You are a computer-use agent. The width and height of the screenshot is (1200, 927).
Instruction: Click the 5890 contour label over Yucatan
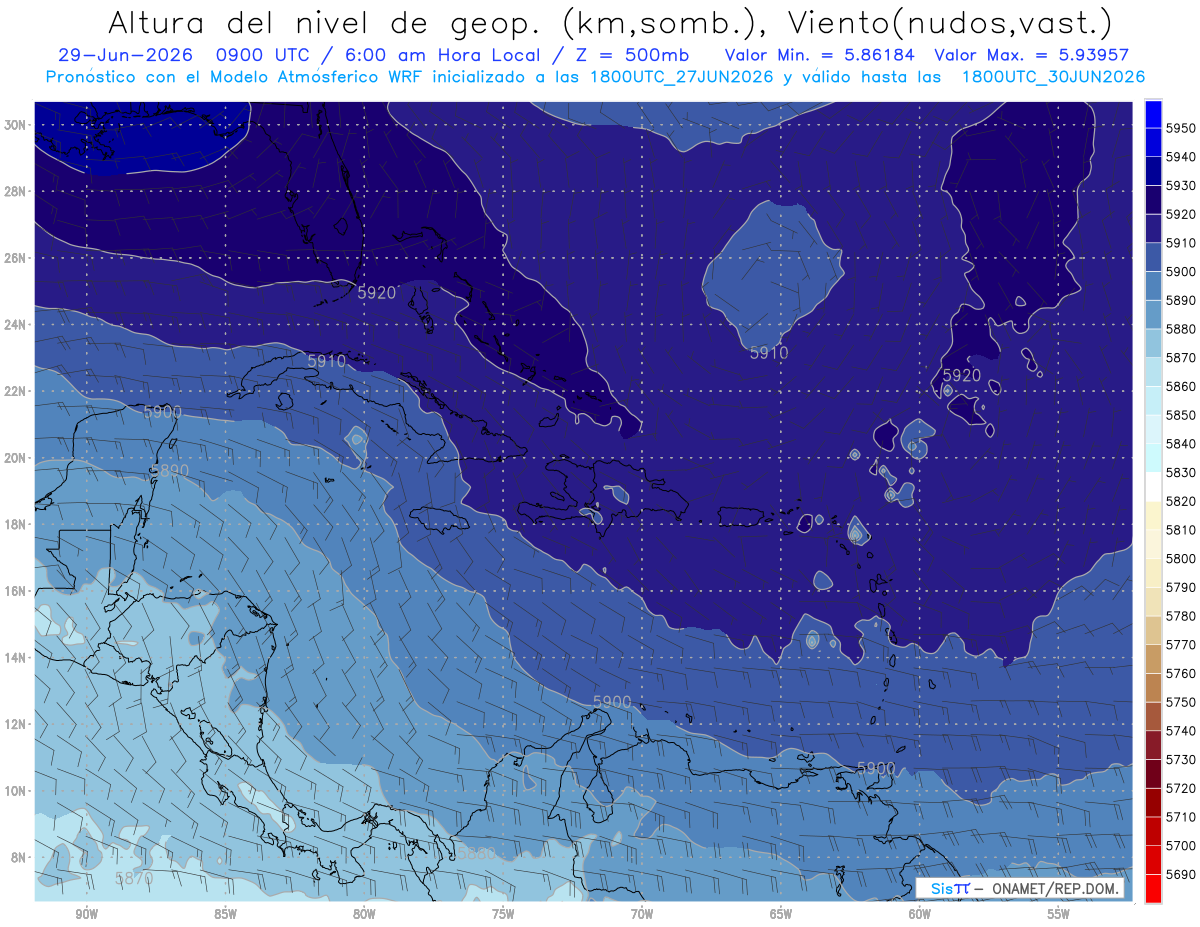[x=169, y=471]
